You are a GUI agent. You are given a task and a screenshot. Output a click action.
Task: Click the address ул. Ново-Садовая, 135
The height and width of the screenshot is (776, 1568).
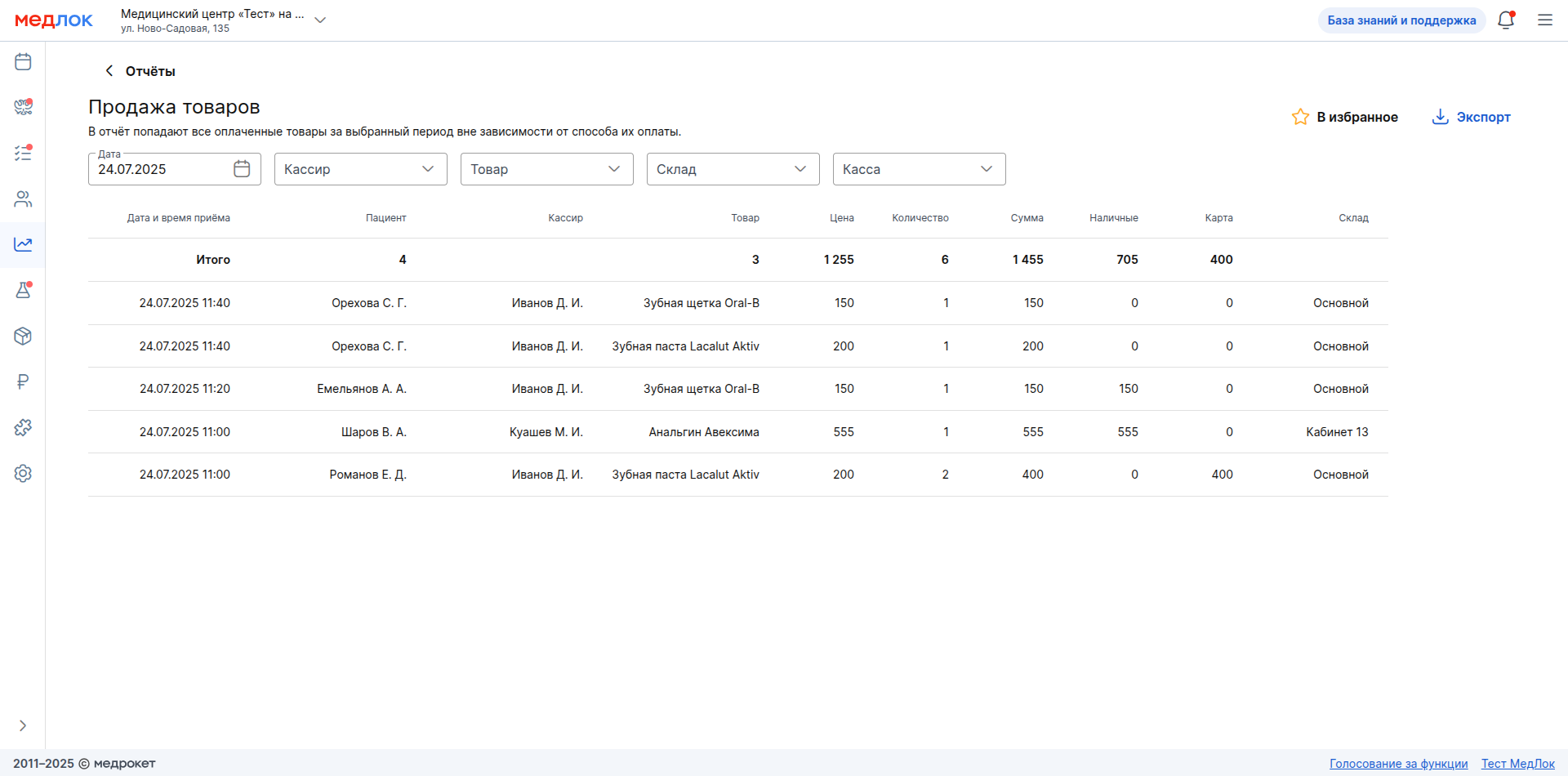(176, 29)
